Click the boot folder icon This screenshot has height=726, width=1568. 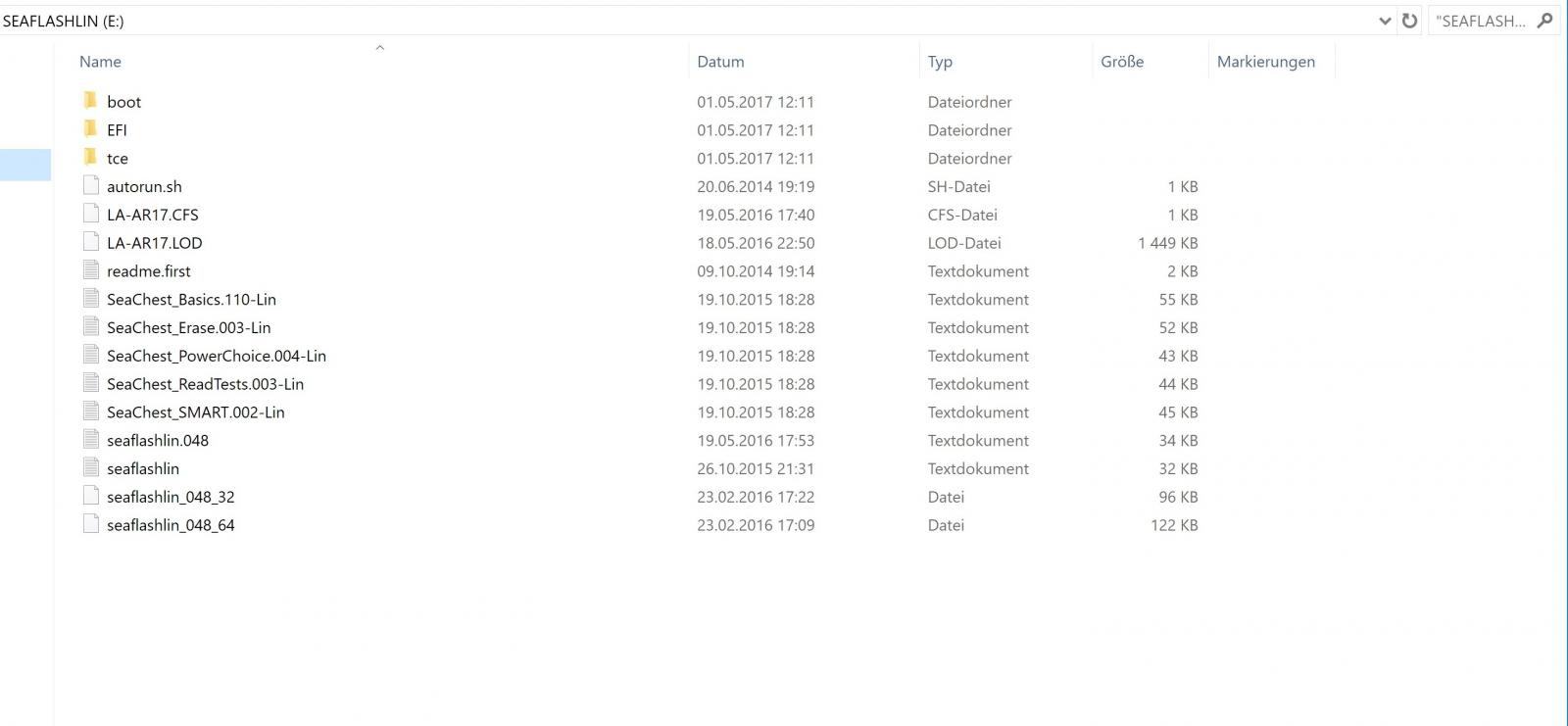[90, 101]
